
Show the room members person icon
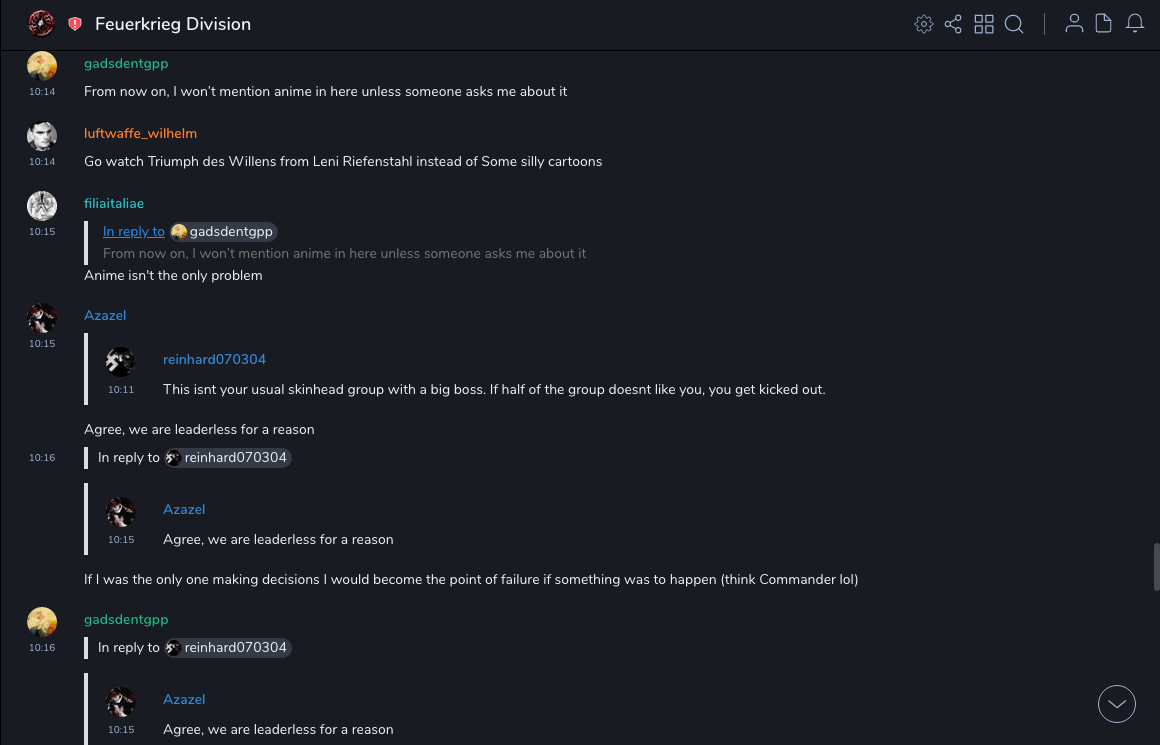coord(1074,24)
